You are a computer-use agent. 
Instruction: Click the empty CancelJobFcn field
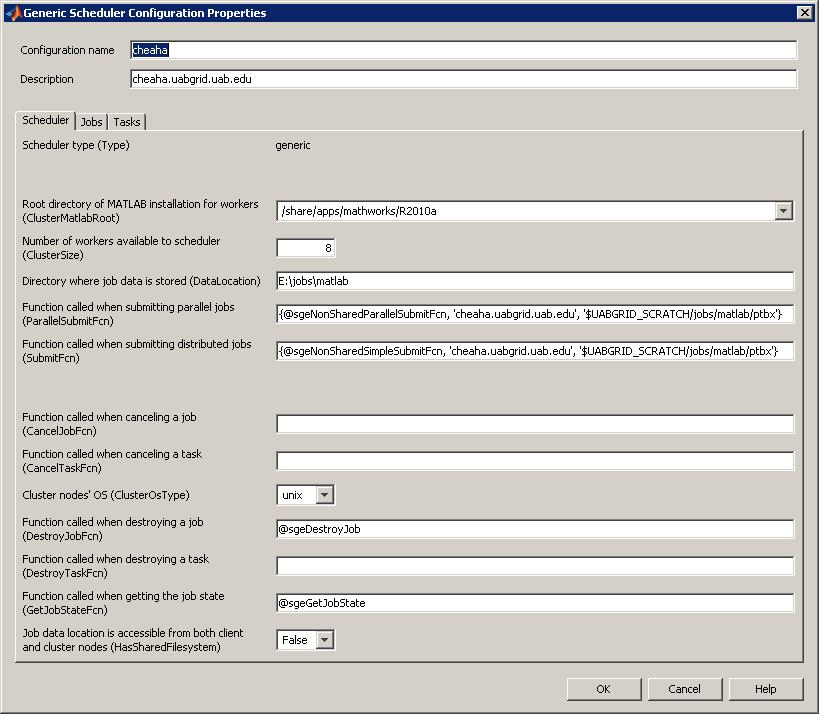click(535, 424)
